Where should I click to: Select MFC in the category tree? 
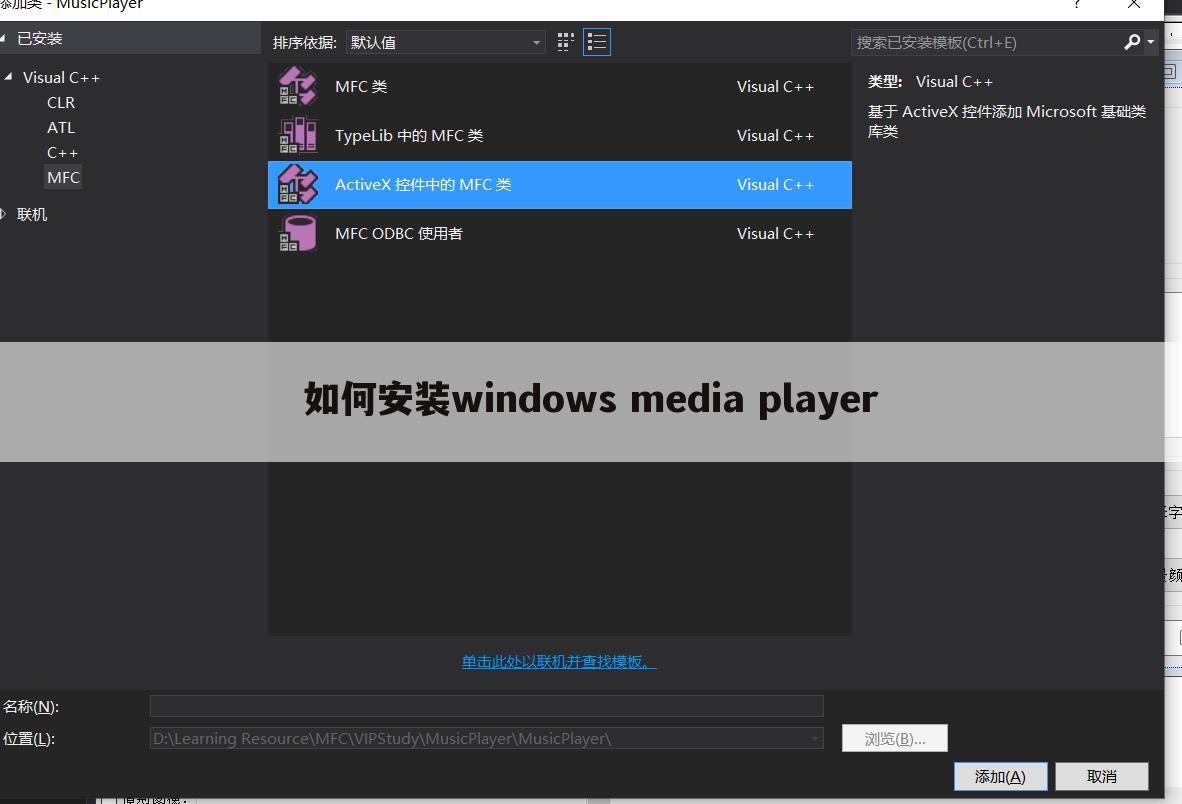click(63, 178)
